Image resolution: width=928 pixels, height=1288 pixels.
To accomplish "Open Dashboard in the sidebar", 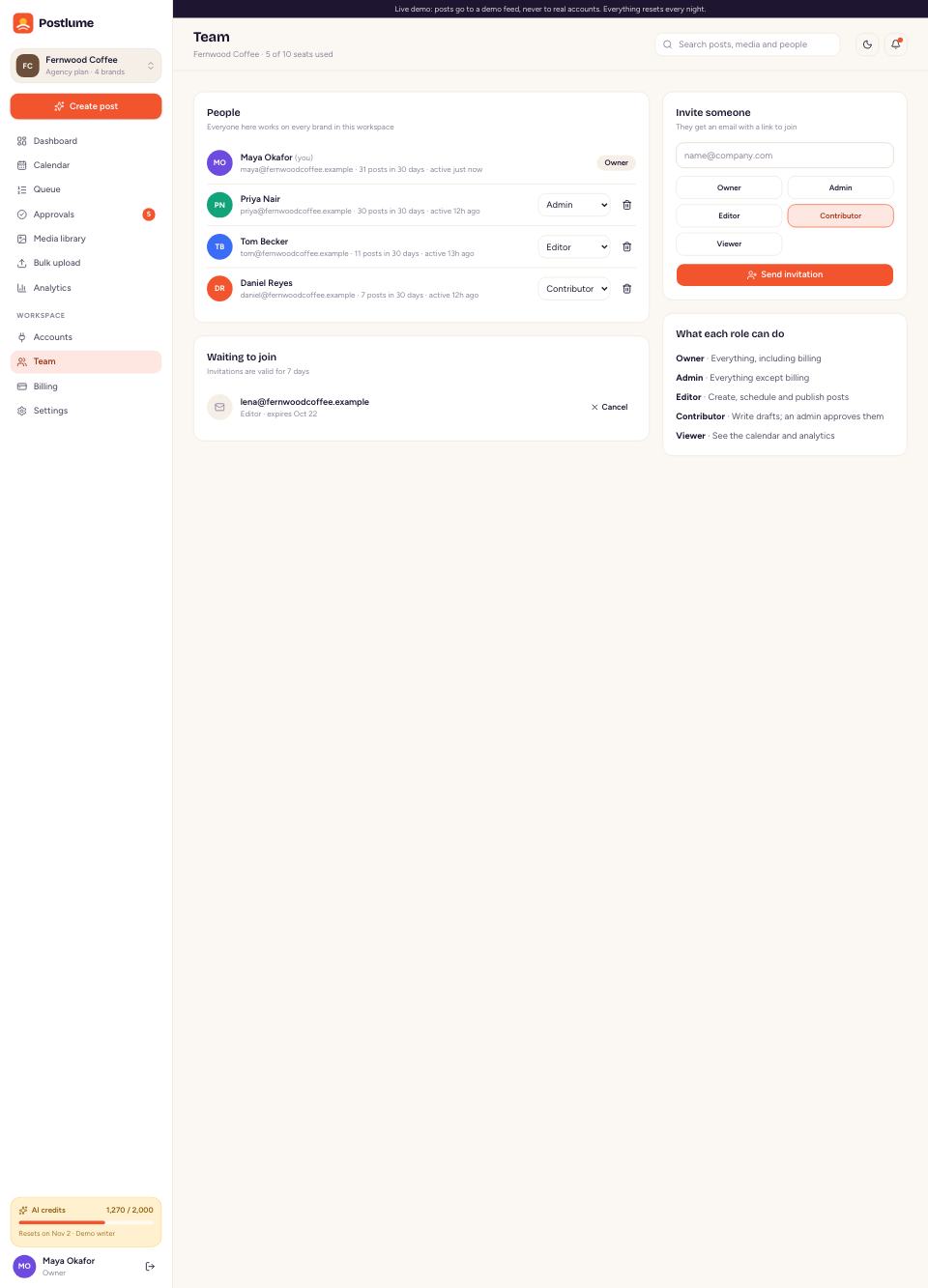I will (86, 141).
